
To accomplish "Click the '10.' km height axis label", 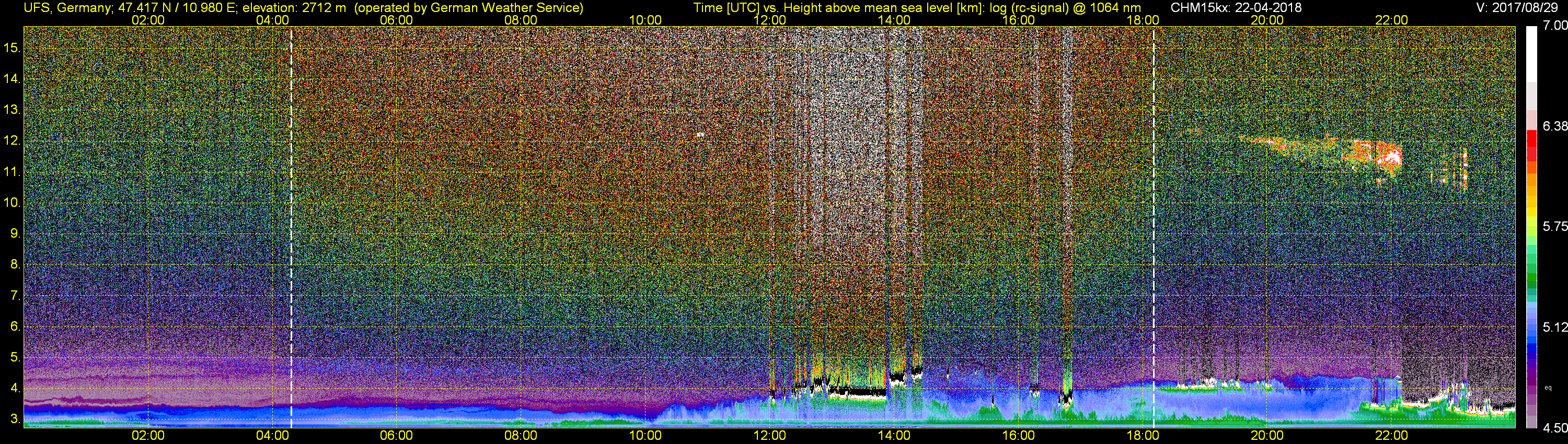I will click(12, 202).
